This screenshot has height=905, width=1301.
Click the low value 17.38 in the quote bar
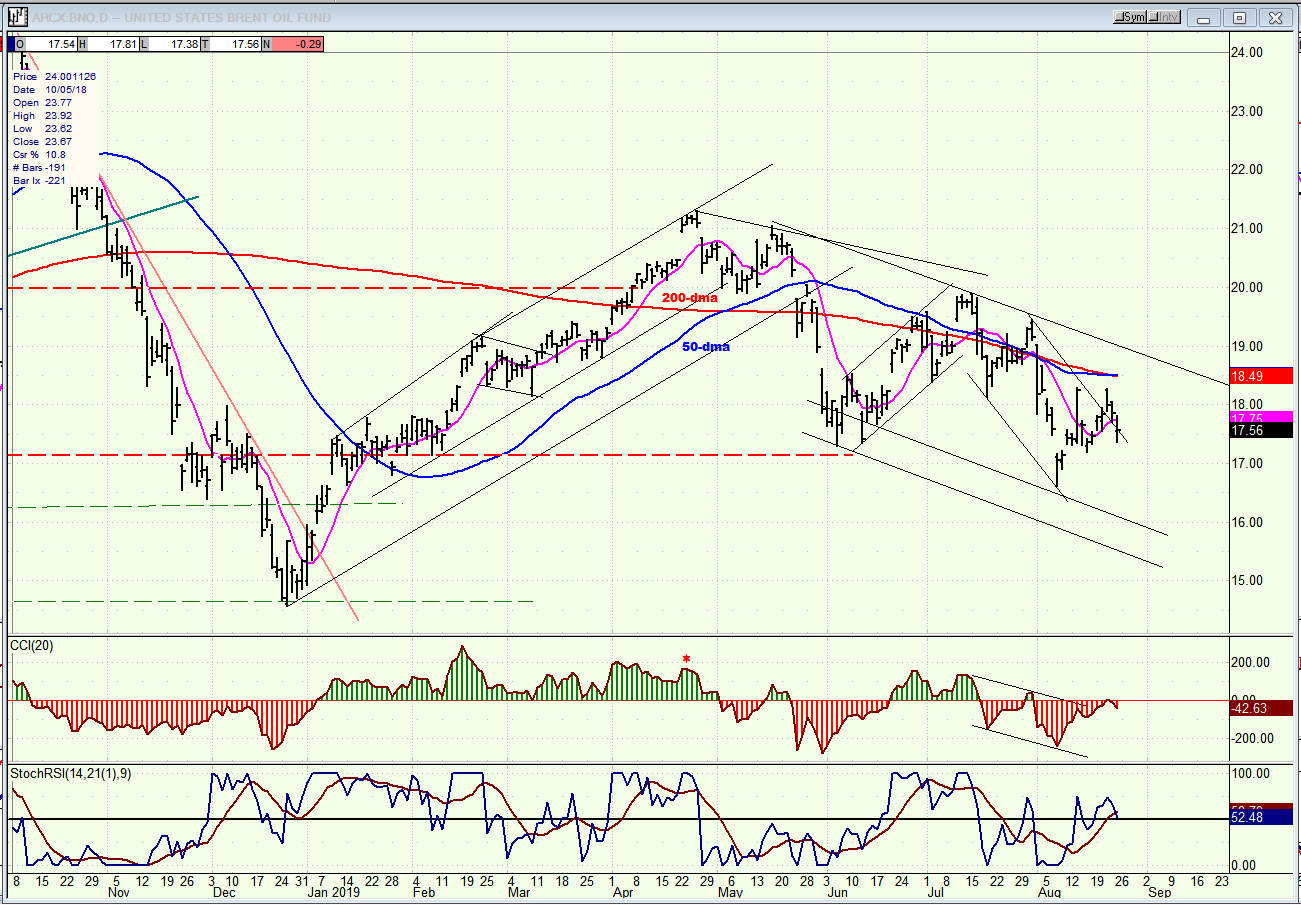tap(183, 44)
